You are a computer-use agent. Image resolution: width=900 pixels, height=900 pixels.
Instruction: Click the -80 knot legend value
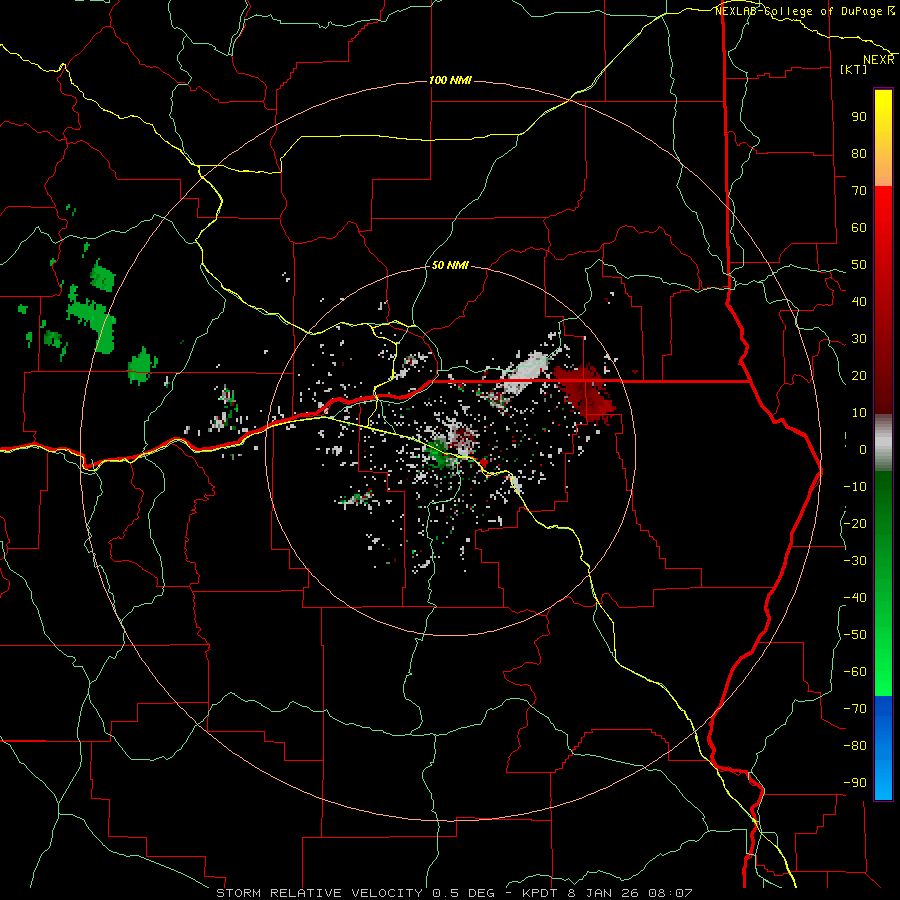point(855,746)
